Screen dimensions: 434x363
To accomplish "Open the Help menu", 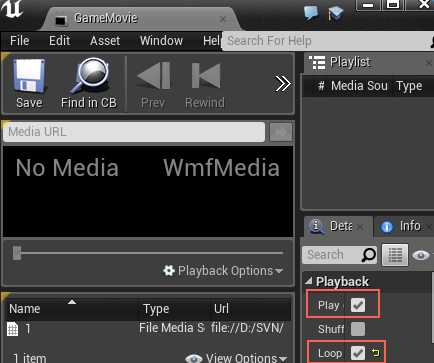I will click(x=212, y=41).
